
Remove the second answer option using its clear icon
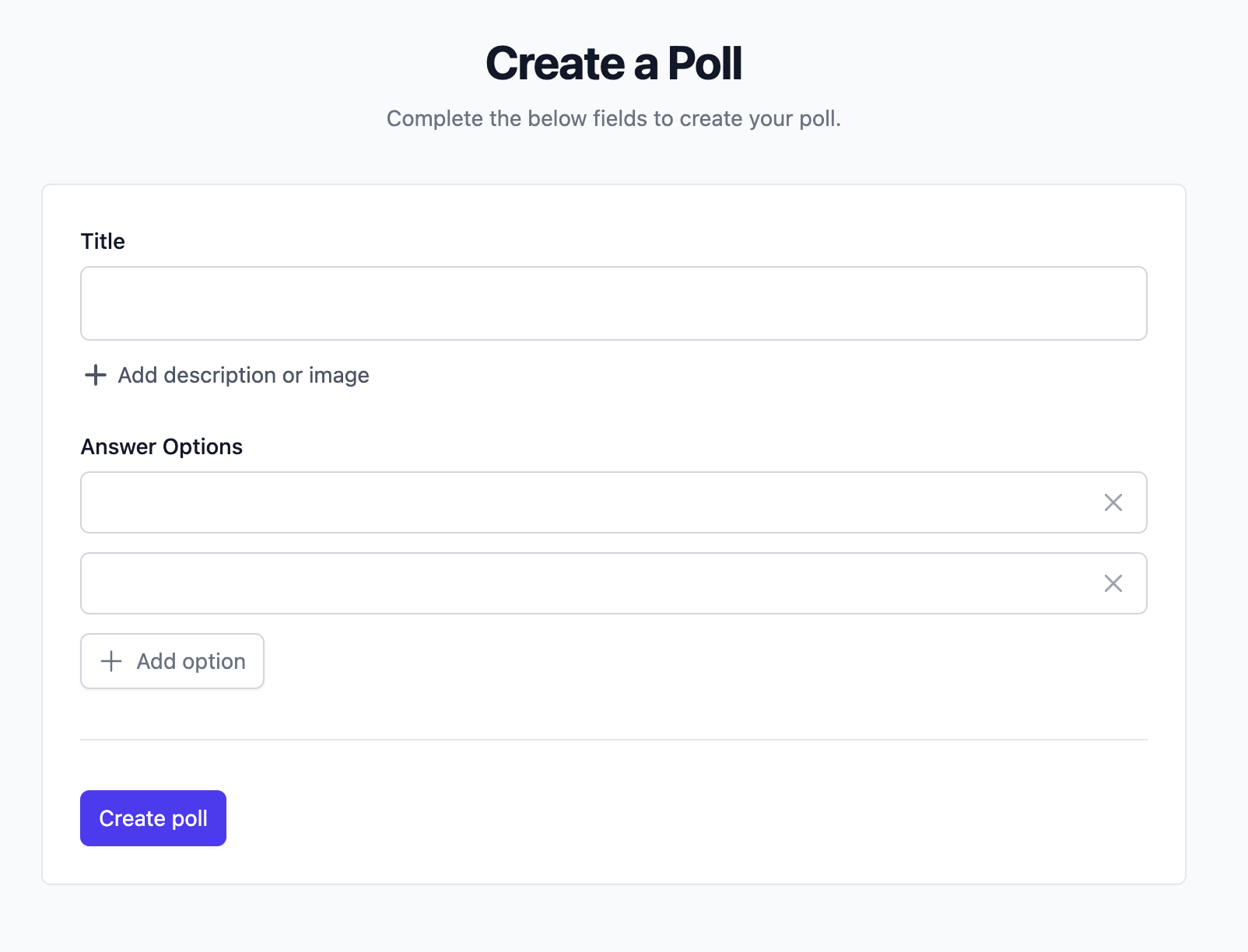point(1113,583)
